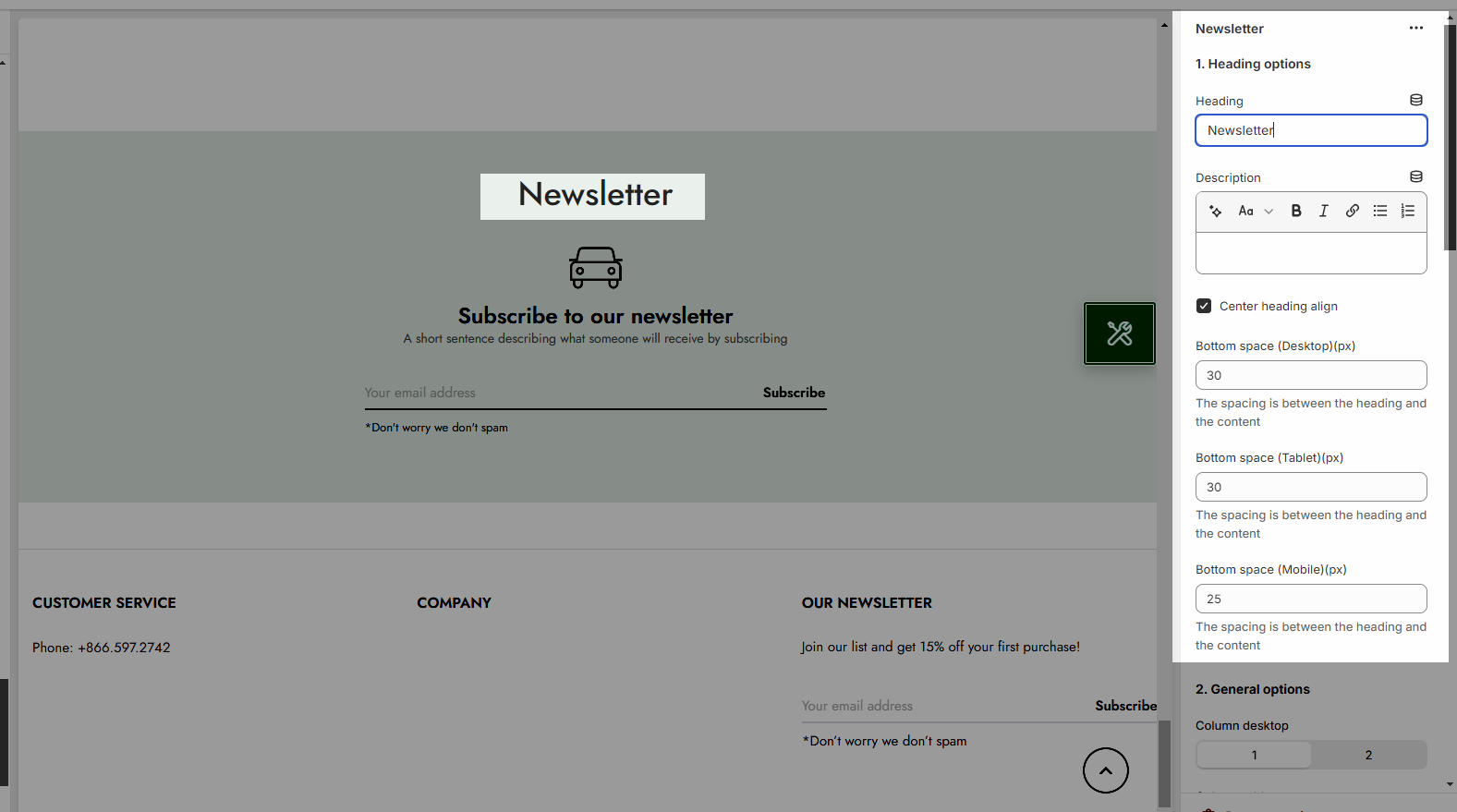Open the Newsletter section three-dot menu
The width and height of the screenshot is (1457, 812).
tap(1415, 28)
